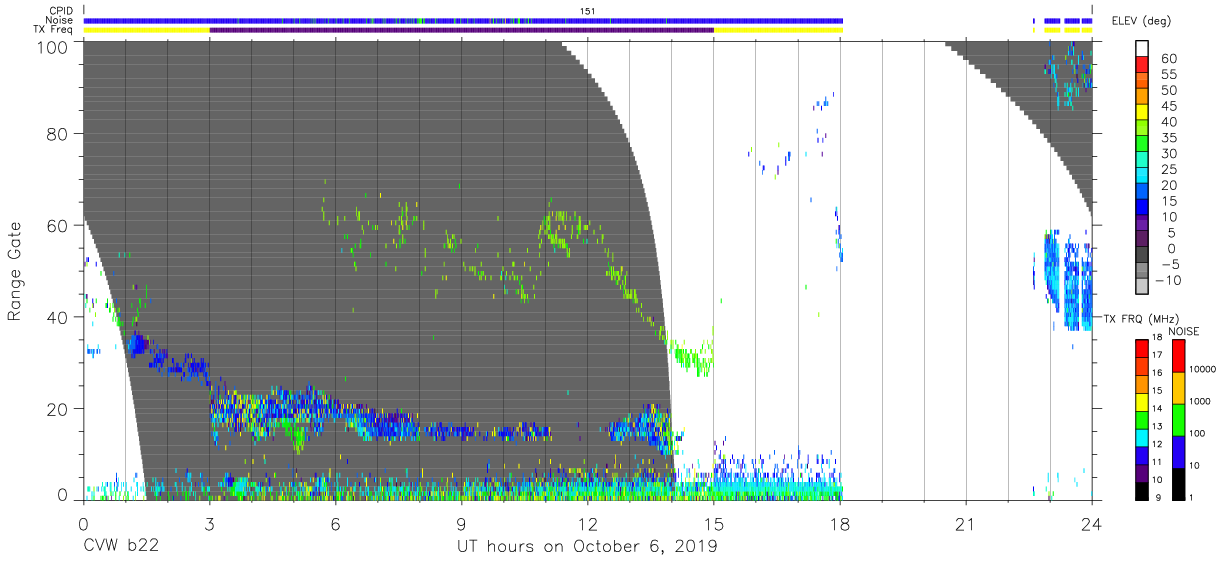Click the black segment of TX FRQ colorbar

coord(1142,490)
